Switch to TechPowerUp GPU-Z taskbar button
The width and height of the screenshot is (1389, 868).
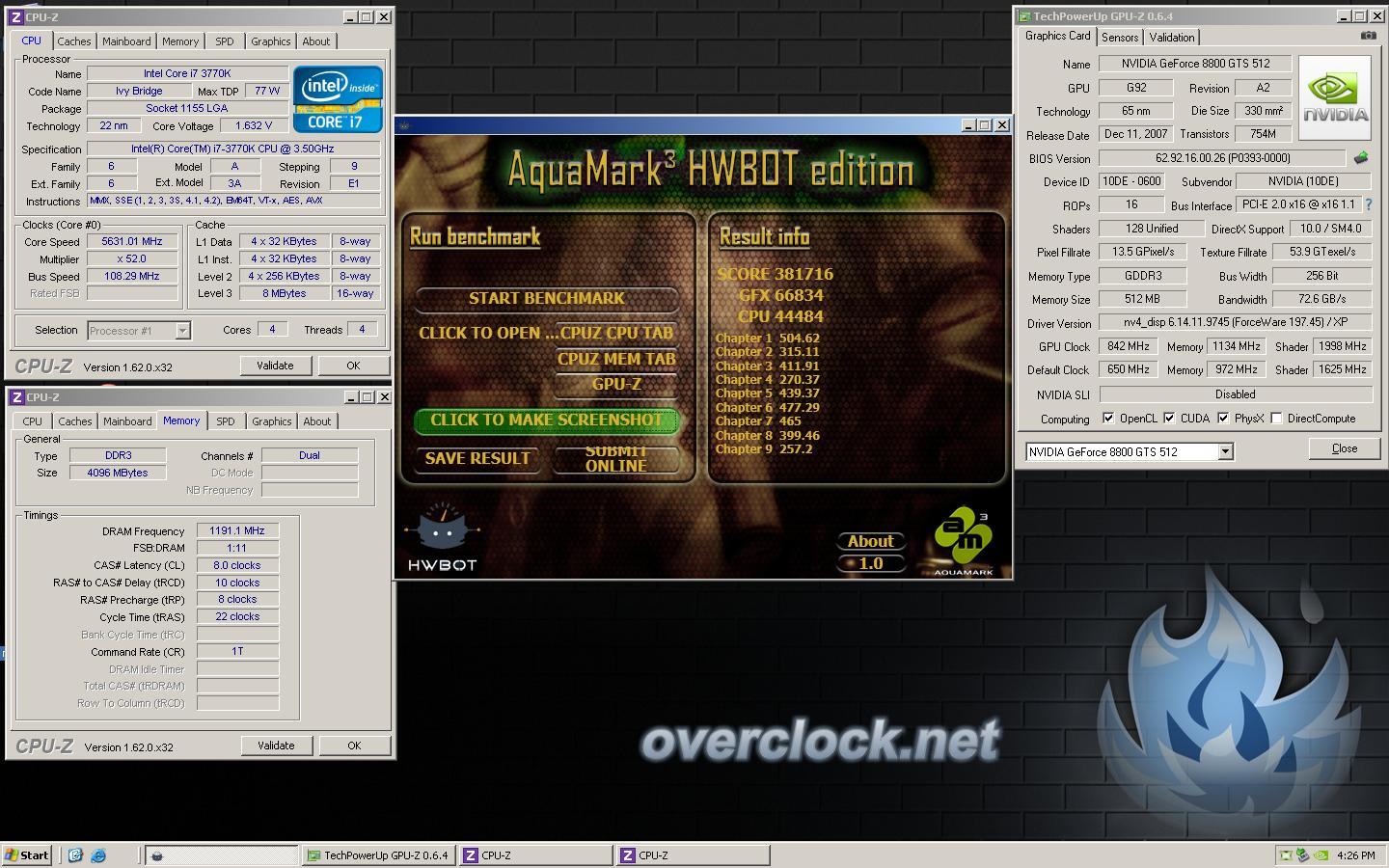(378, 854)
